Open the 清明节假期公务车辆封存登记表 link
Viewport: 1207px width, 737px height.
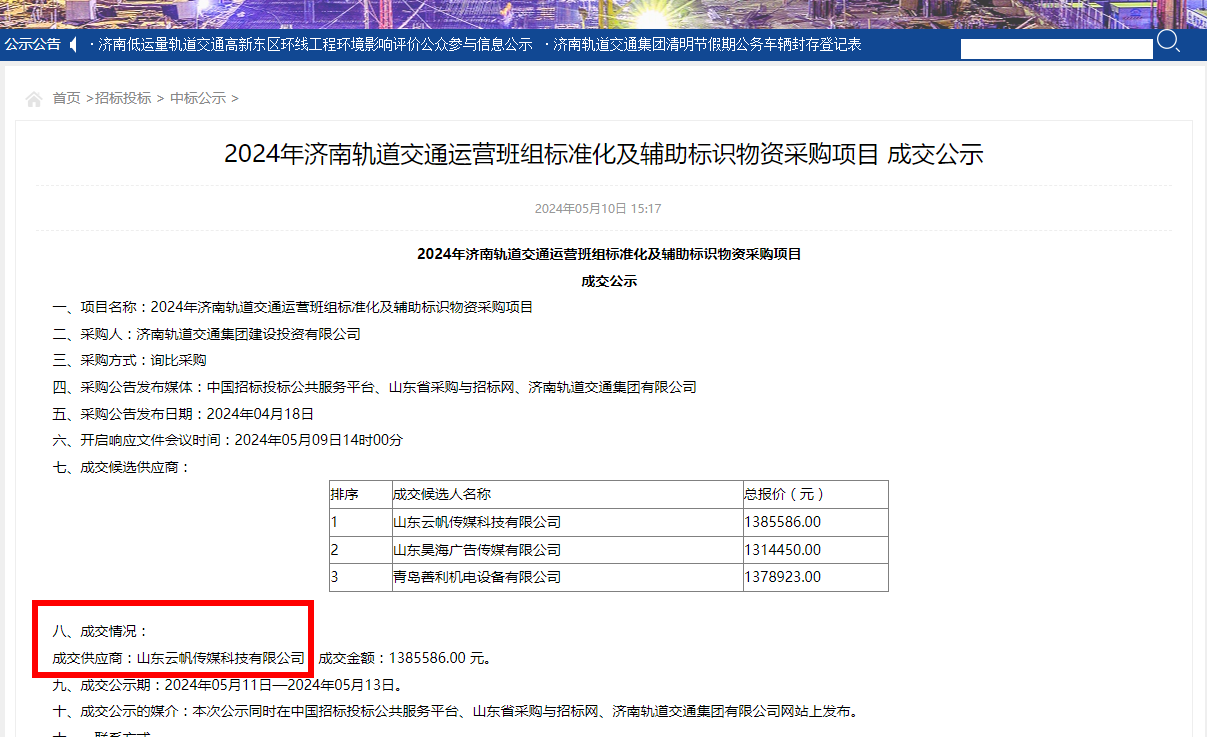point(702,45)
